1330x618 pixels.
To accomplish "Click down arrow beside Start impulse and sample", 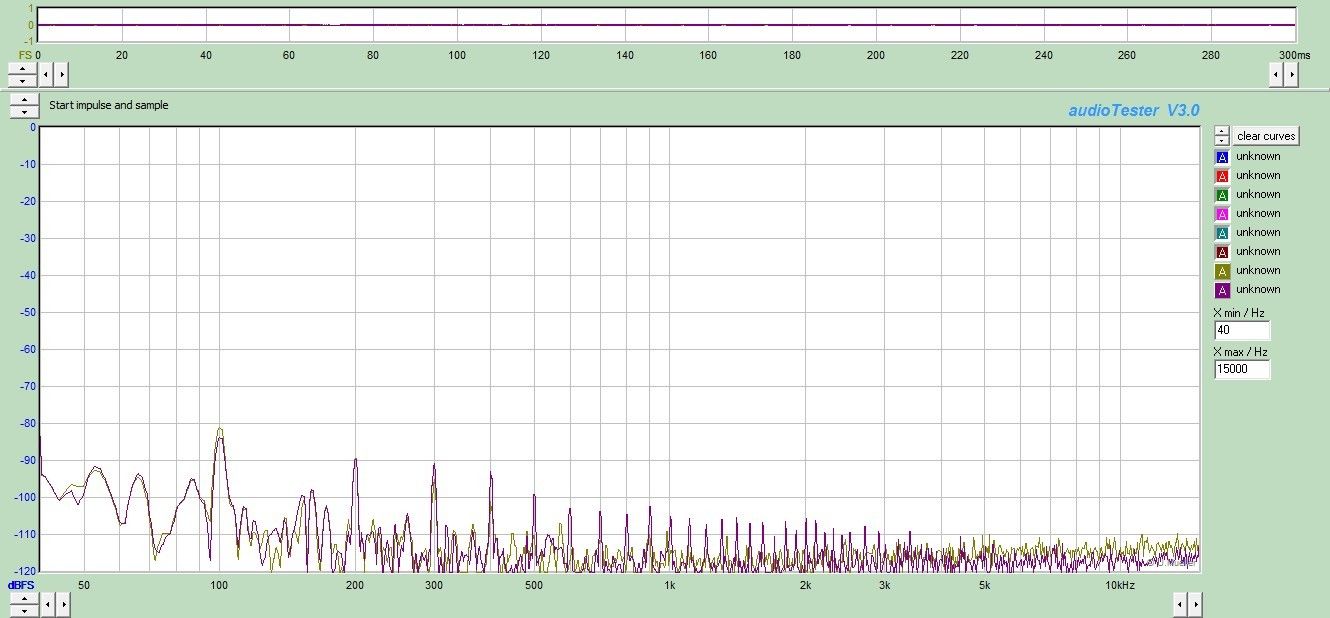I will point(24,112).
